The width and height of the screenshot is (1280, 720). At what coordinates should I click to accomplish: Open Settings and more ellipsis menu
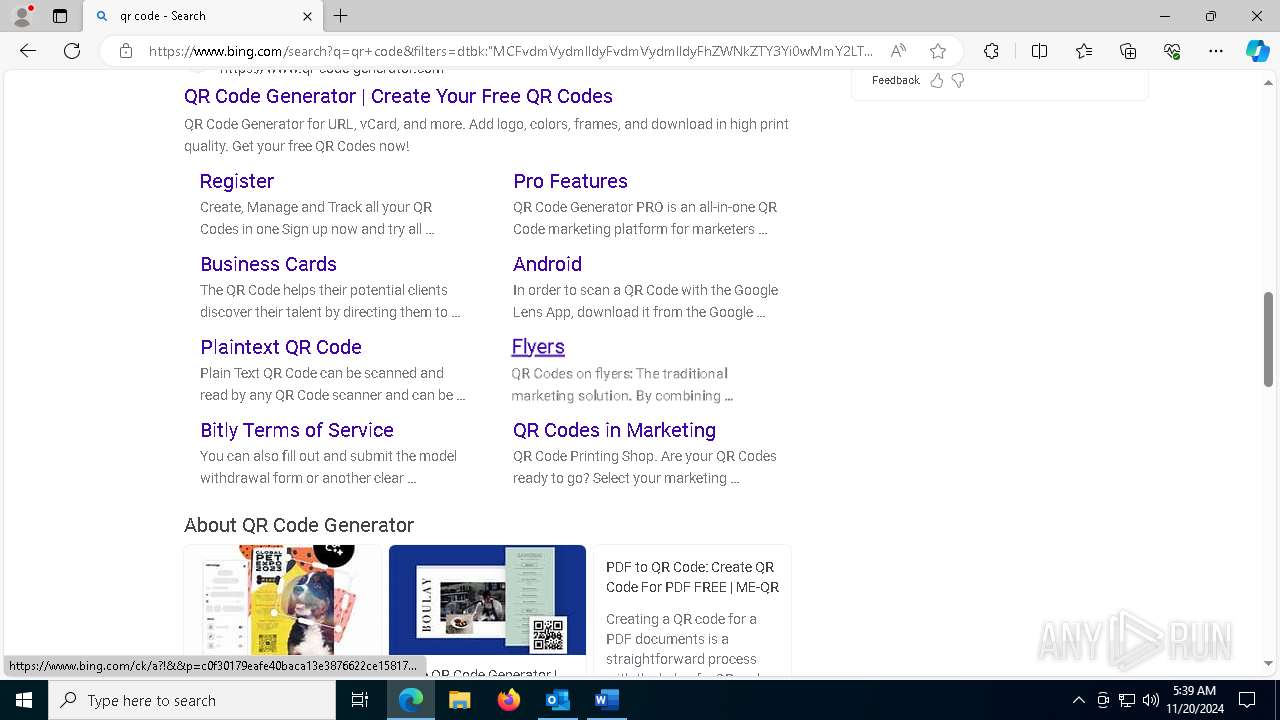1216,51
